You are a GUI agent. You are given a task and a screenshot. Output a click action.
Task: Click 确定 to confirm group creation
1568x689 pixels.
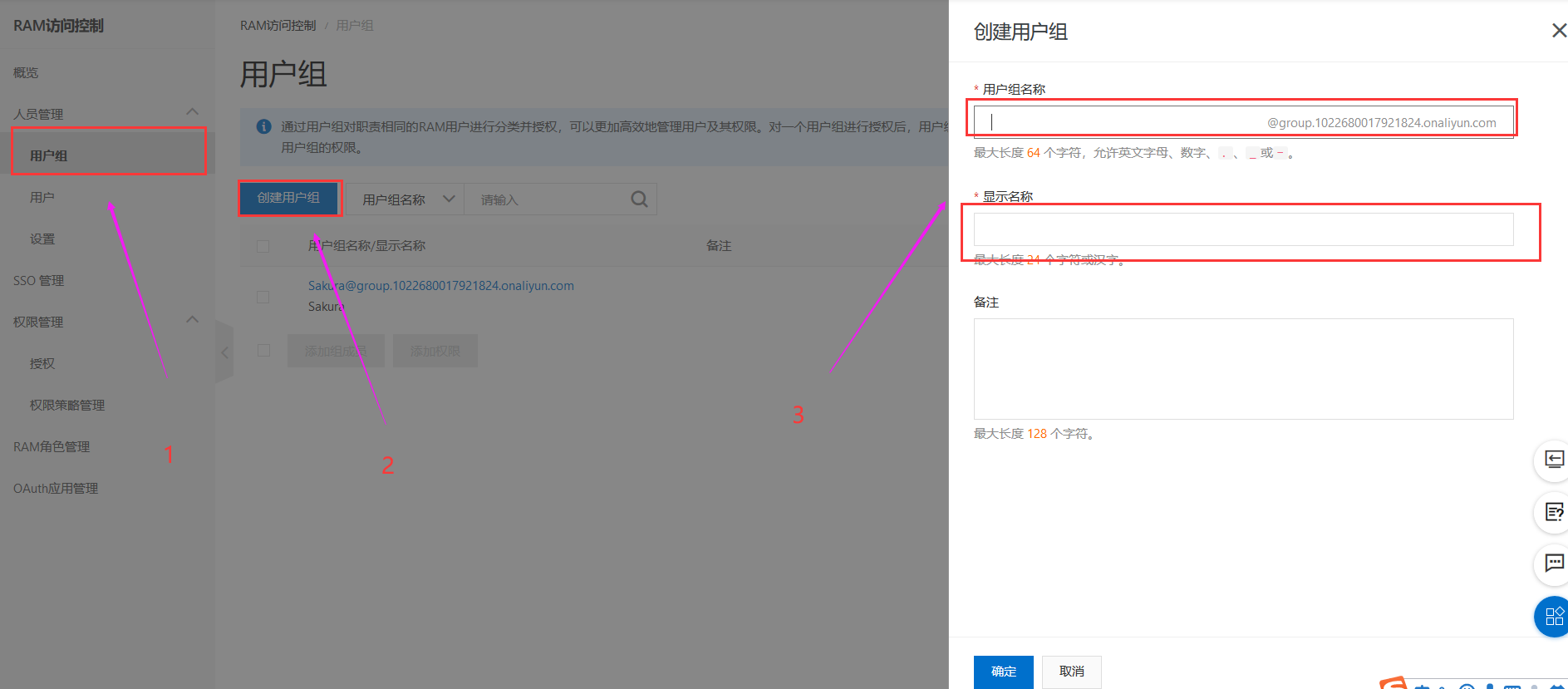click(1004, 672)
